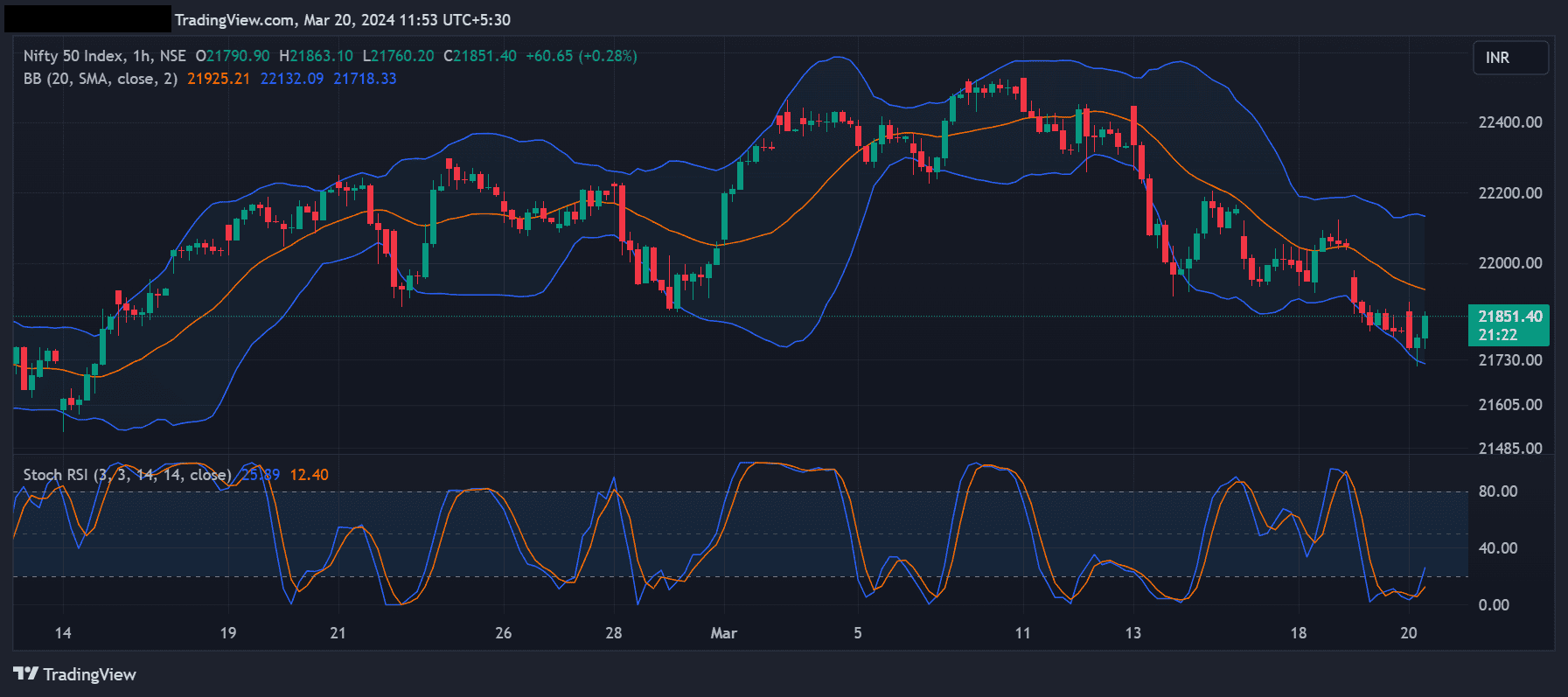Click the close value C21851.40

480,56
